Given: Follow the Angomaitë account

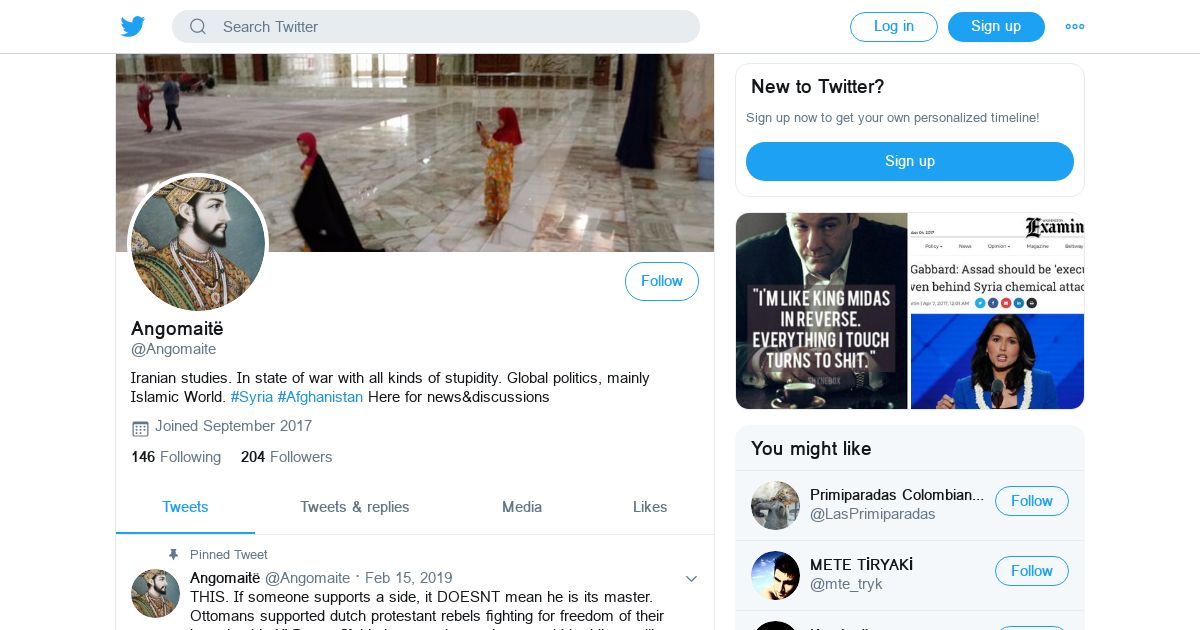Looking at the screenshot, I should [x=662, y=281].
